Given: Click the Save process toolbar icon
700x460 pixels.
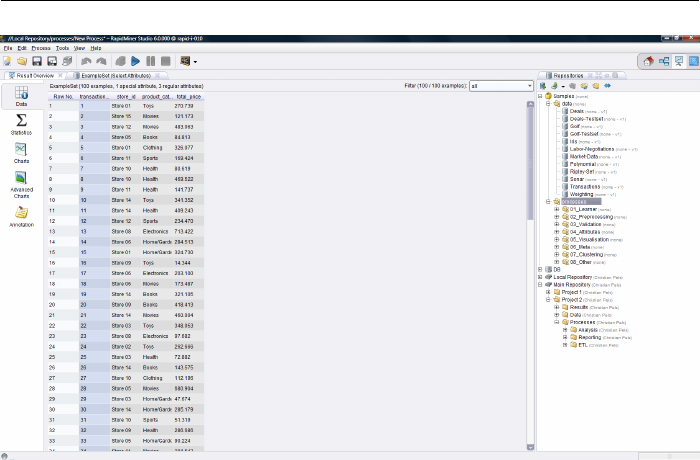Looking at the screenshot, I should coord(36,61).
